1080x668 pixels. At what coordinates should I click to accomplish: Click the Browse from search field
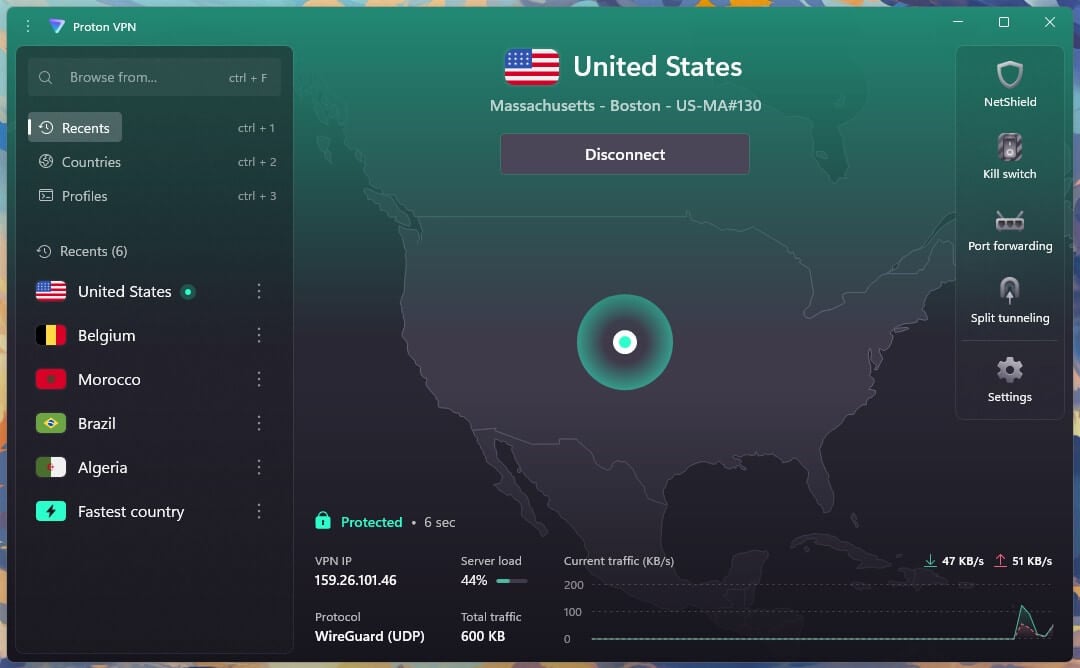(154, 77)
